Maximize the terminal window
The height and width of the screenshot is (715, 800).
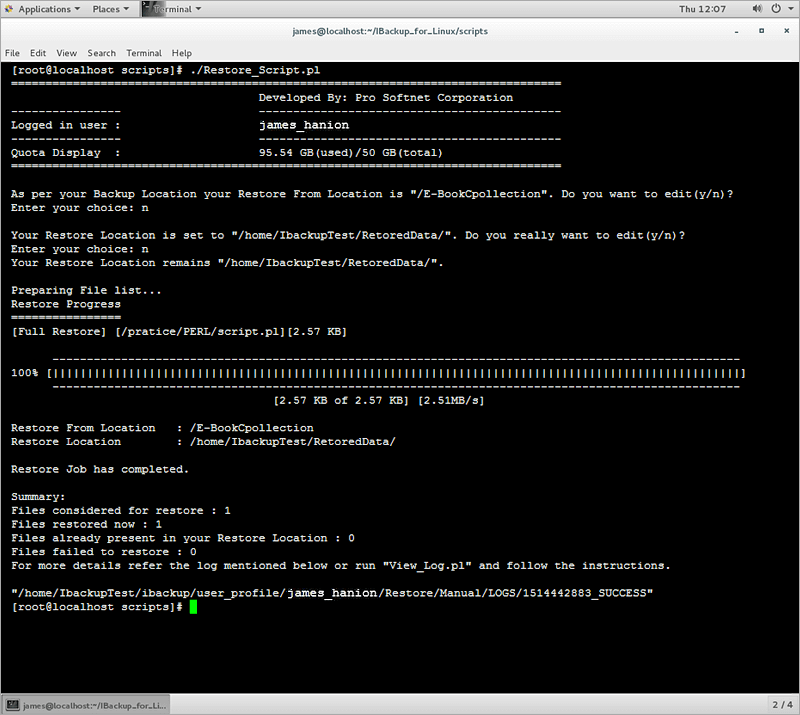point(761,31)
